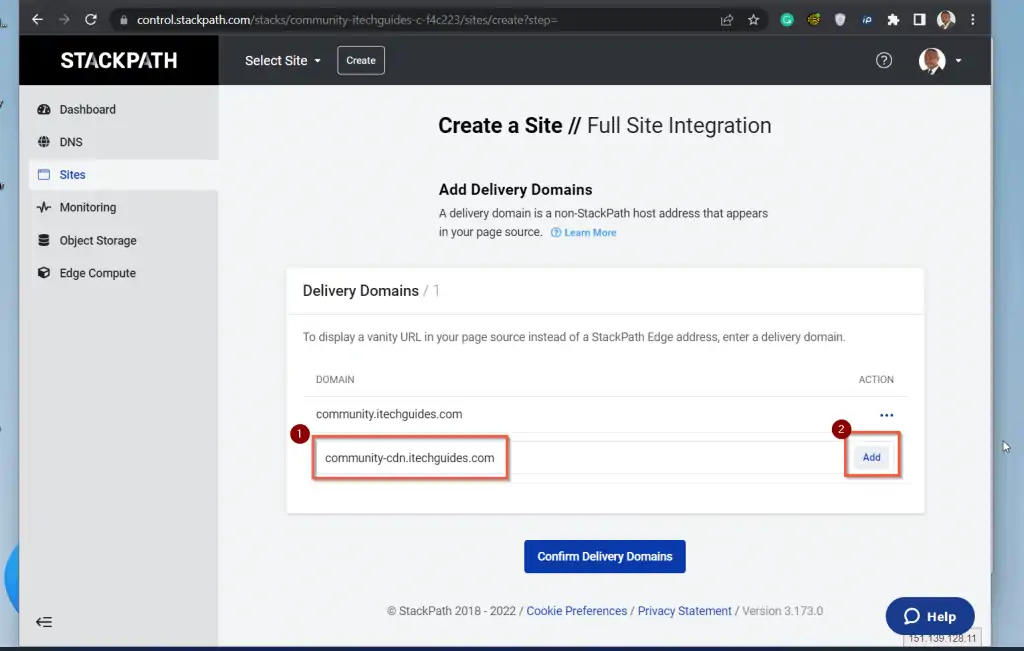Open the Grammarly browser extension
The width and height of the screenshot is (1024, 651).
tap(785, 19)
